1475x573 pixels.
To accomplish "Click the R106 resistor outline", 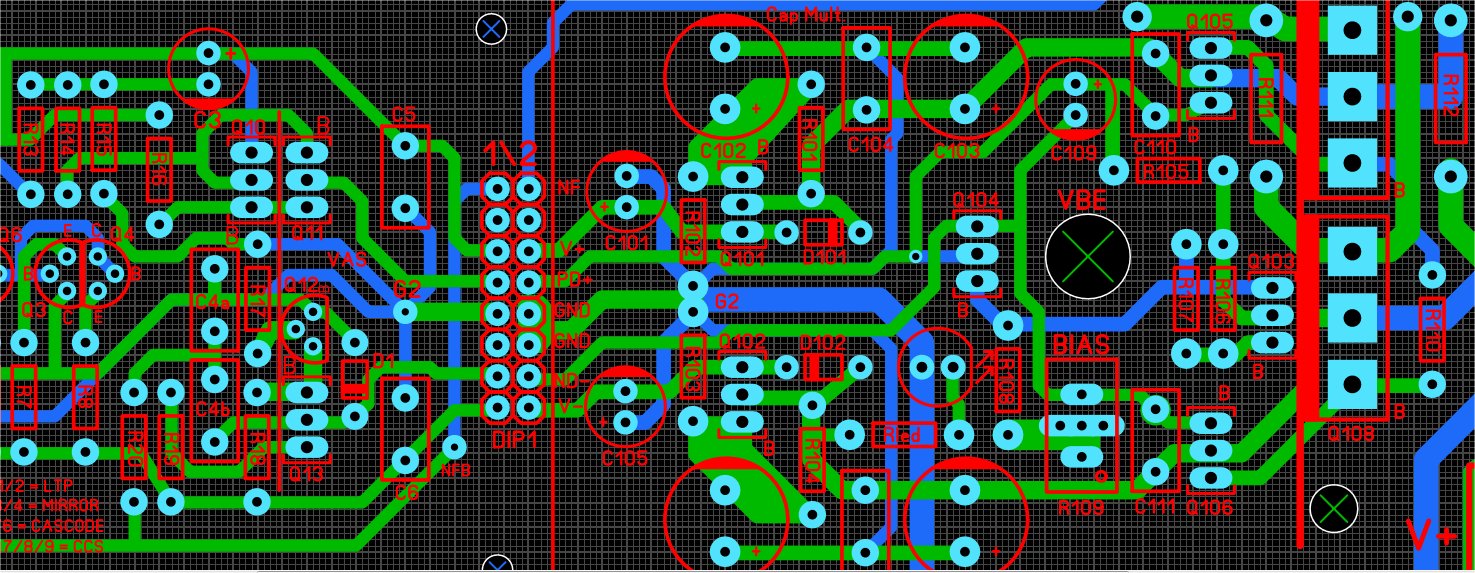I will coord(1222,299).
